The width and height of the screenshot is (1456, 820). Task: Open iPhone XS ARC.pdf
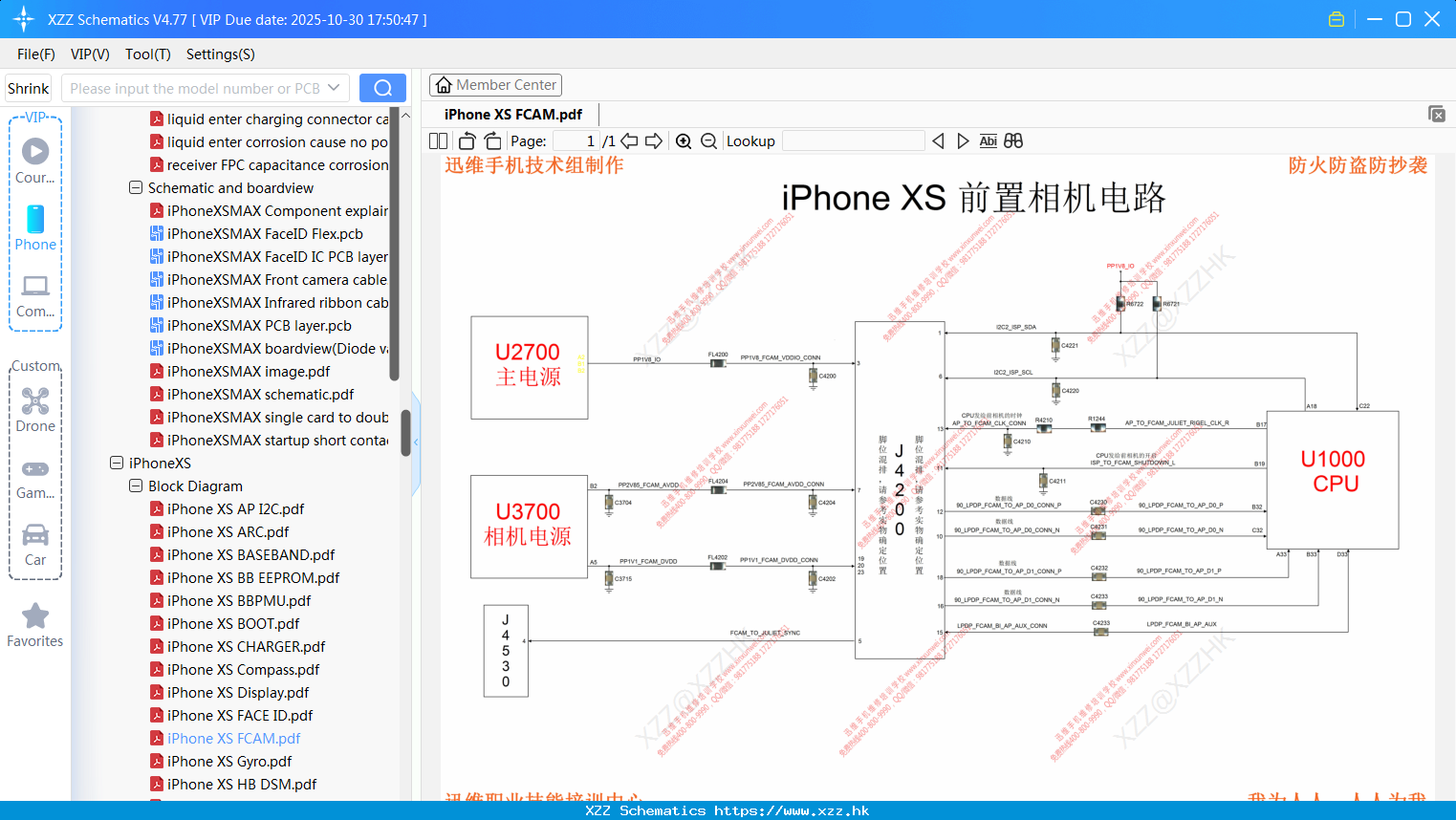(x=228, y=531)
